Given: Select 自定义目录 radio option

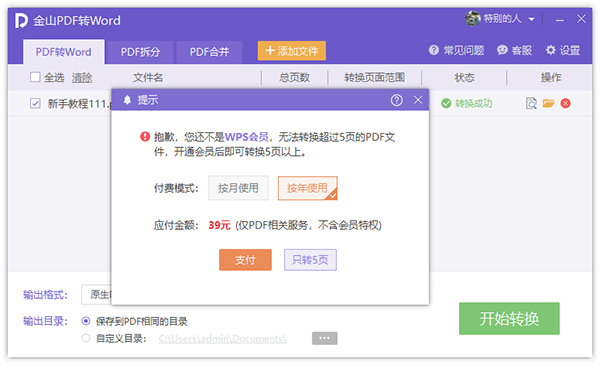Looking at the screenshot, I should [86, 338].
